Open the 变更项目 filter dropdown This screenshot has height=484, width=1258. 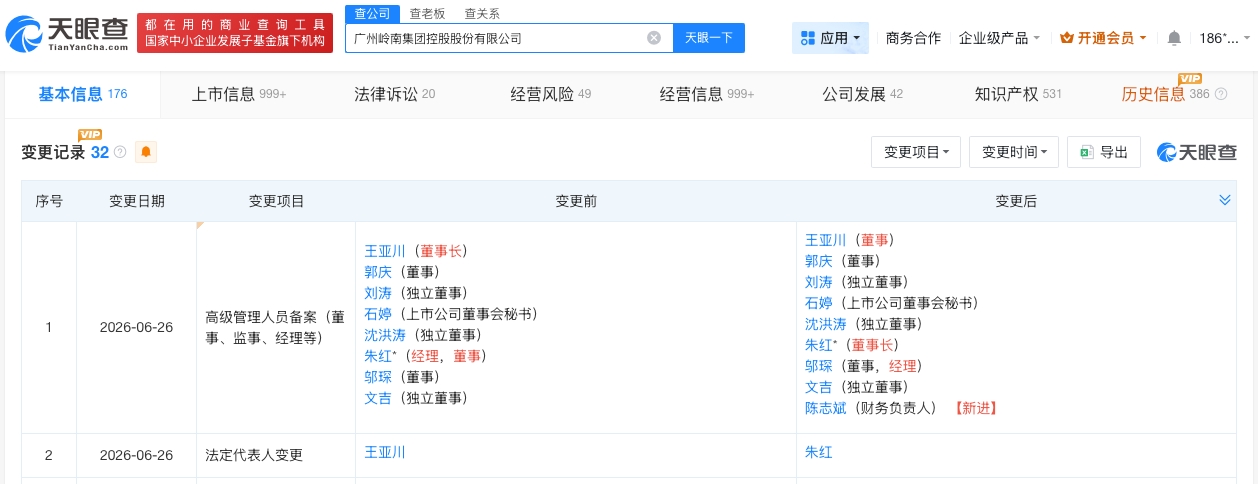[x=916, y=152]
